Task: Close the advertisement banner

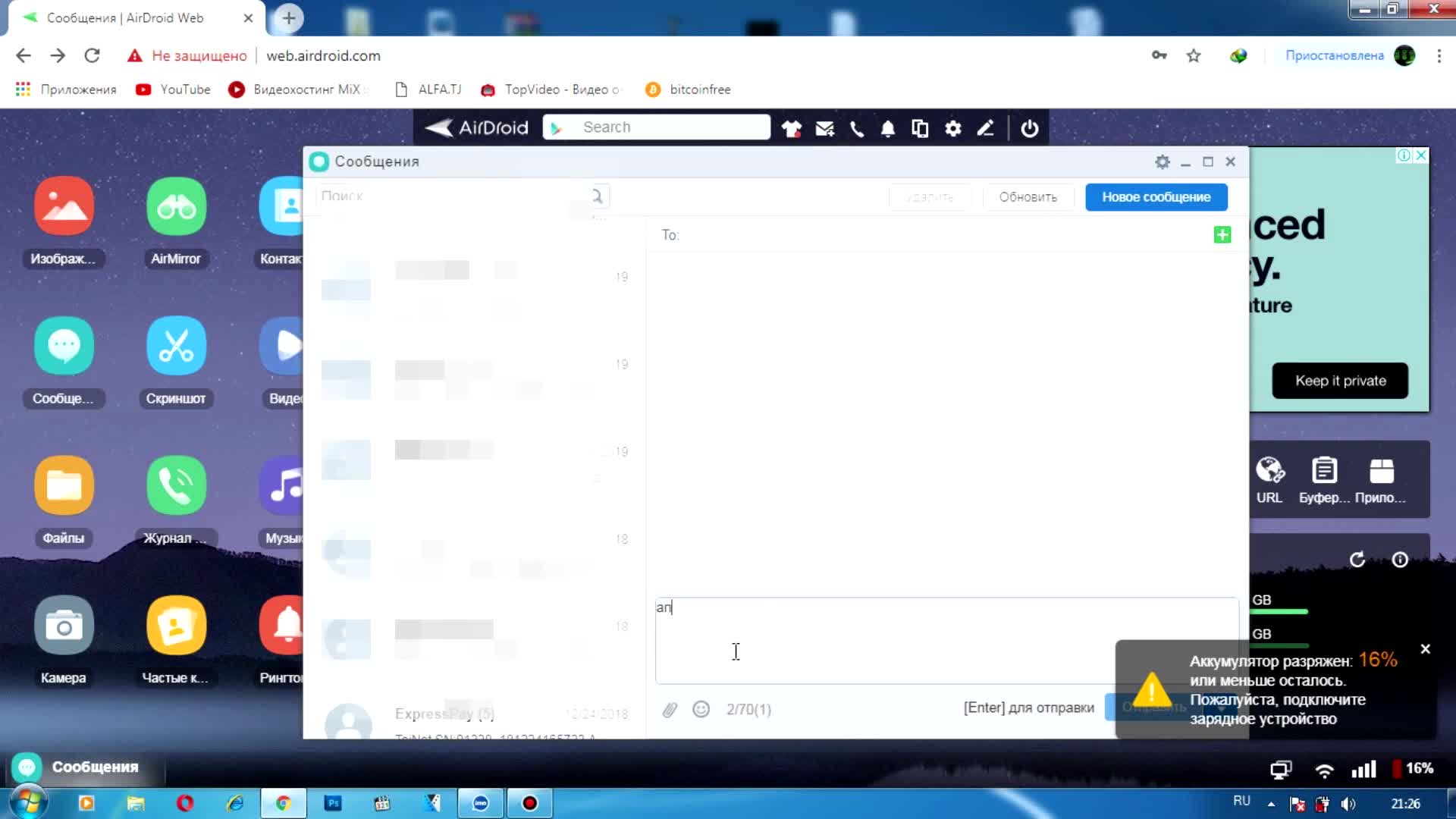Action: point(1421,155)
